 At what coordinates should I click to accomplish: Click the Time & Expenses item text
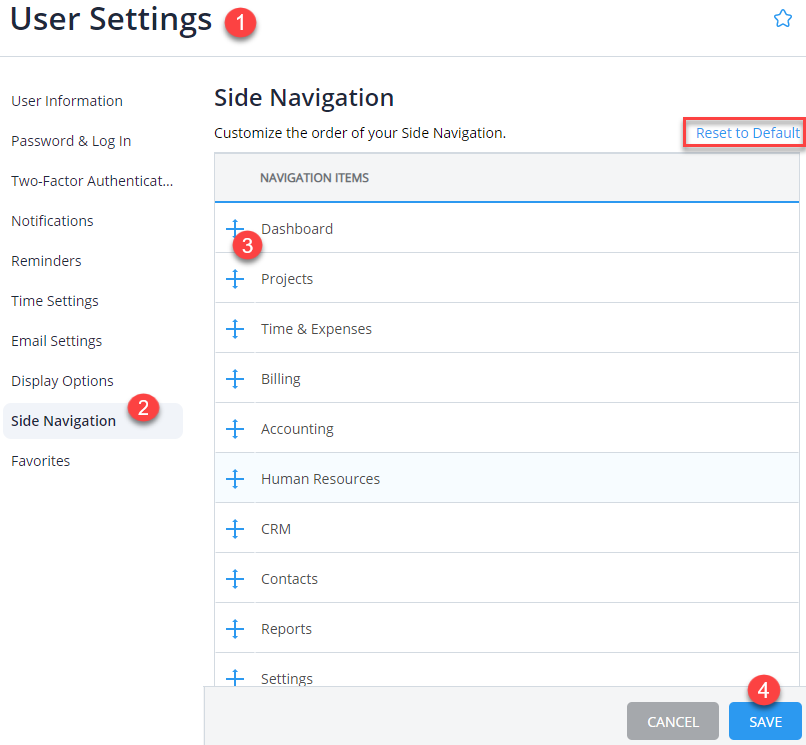(x=316, y=329)
